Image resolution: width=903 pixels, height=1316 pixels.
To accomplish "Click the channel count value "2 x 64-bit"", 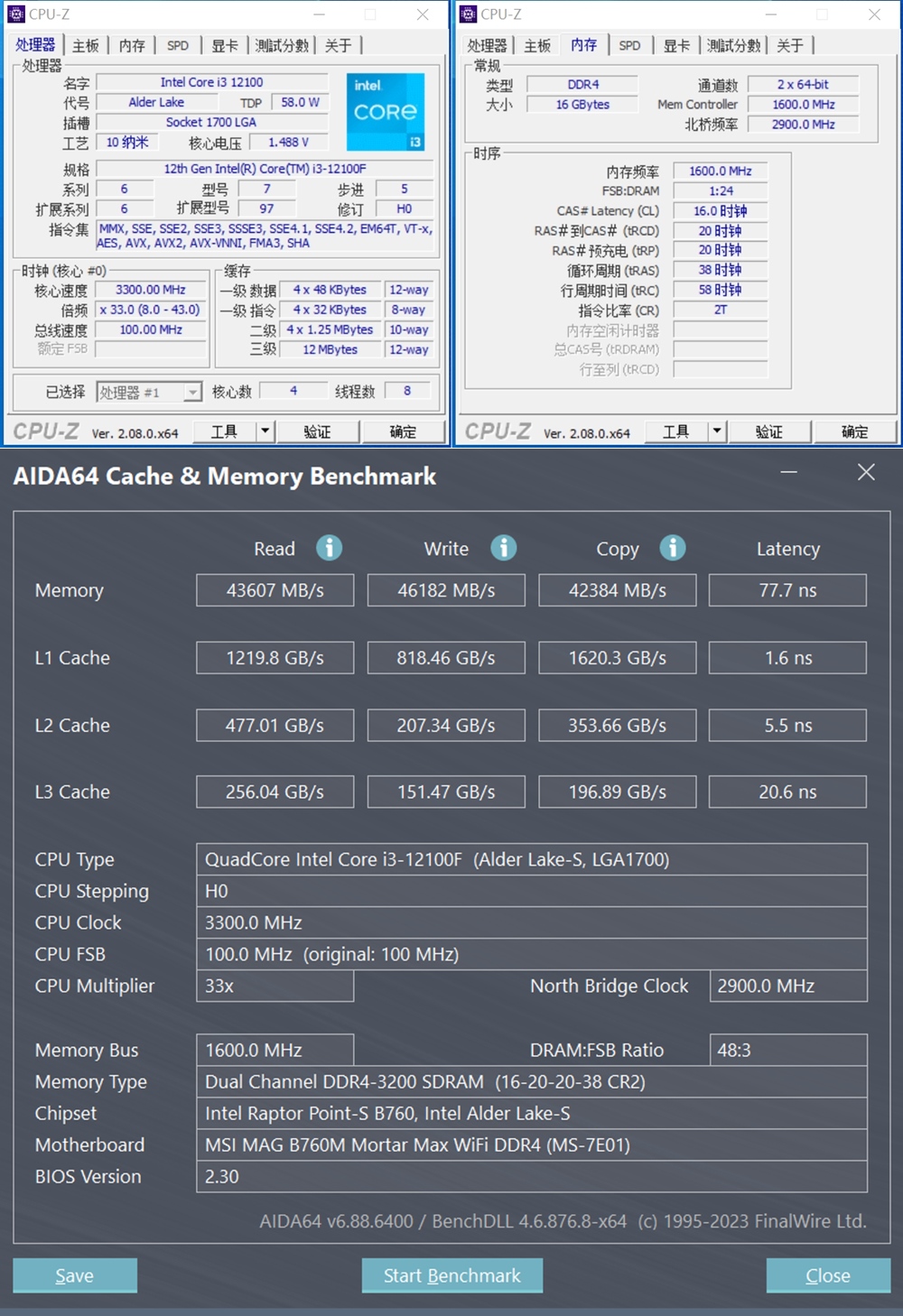I will [804, 84].
